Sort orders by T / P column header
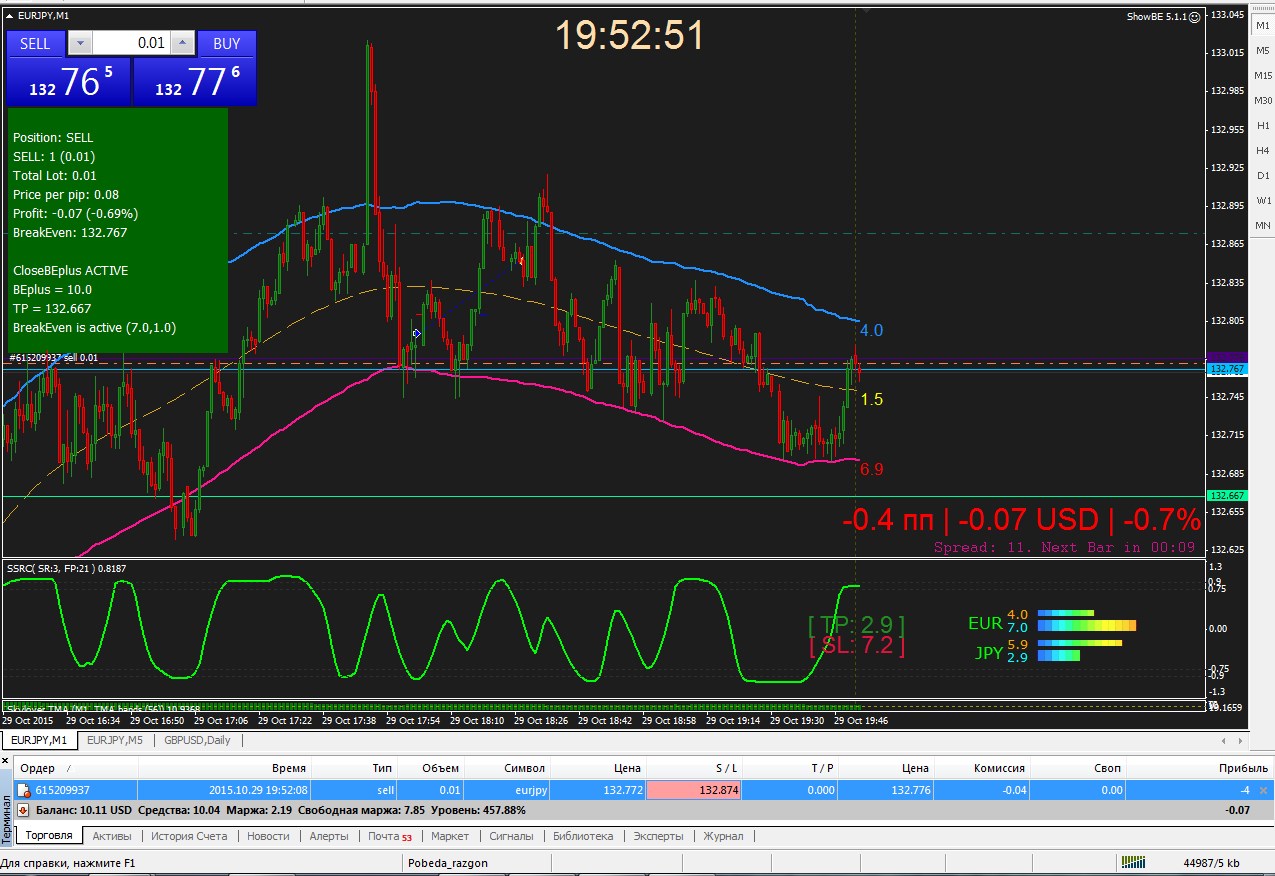 [x=788, y=768]
